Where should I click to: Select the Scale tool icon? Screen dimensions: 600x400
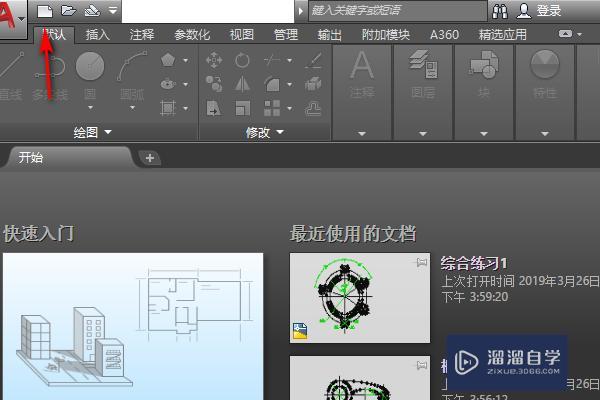[x=242, y=108]
